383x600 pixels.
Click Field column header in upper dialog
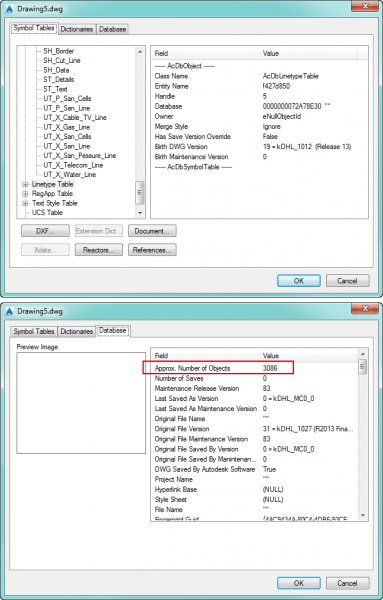pyautogui.click(x=205, y=53)
